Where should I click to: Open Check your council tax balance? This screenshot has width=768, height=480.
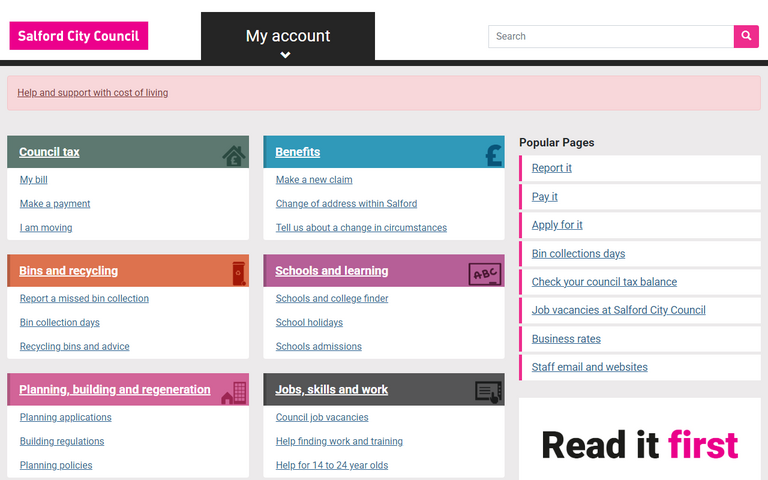click(x=604, y=282)
